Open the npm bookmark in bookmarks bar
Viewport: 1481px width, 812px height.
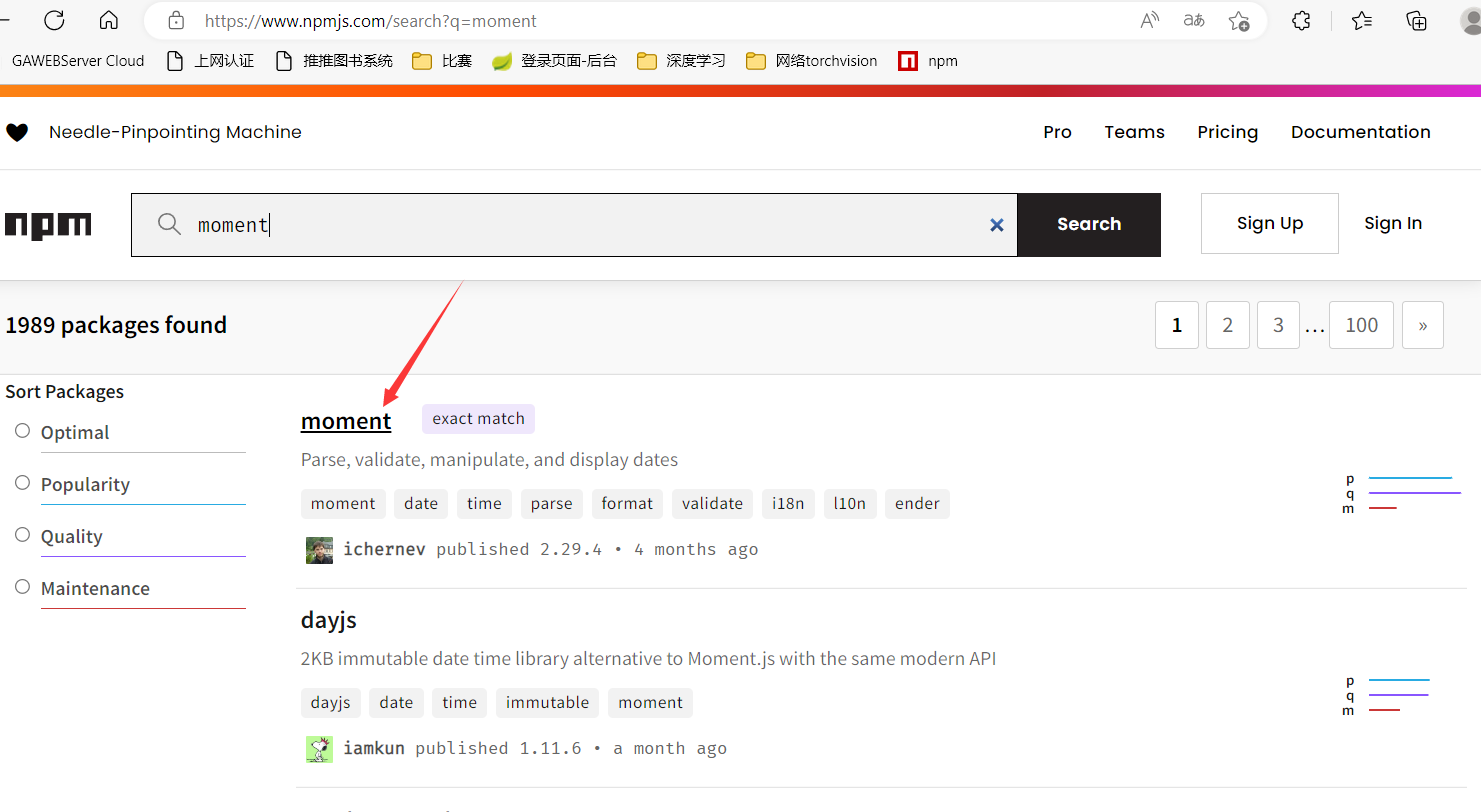928,61
